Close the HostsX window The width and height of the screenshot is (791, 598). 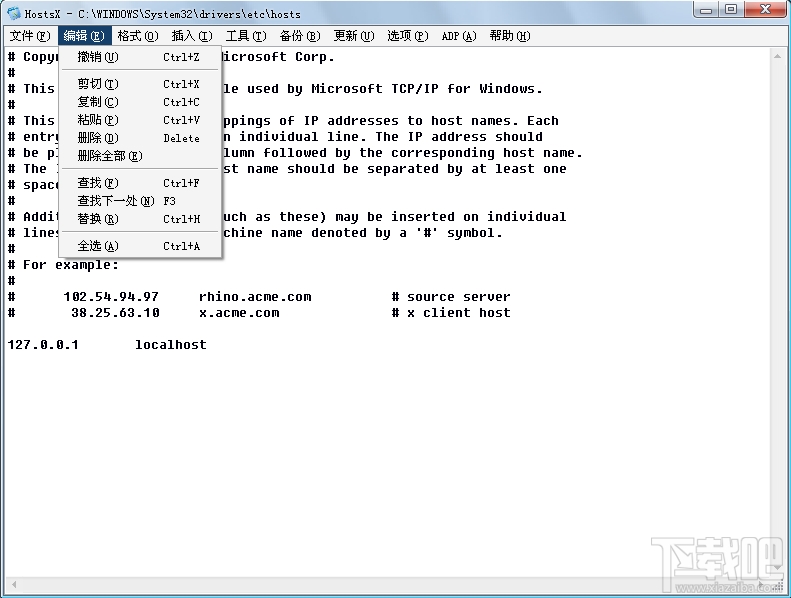[765, 9]
